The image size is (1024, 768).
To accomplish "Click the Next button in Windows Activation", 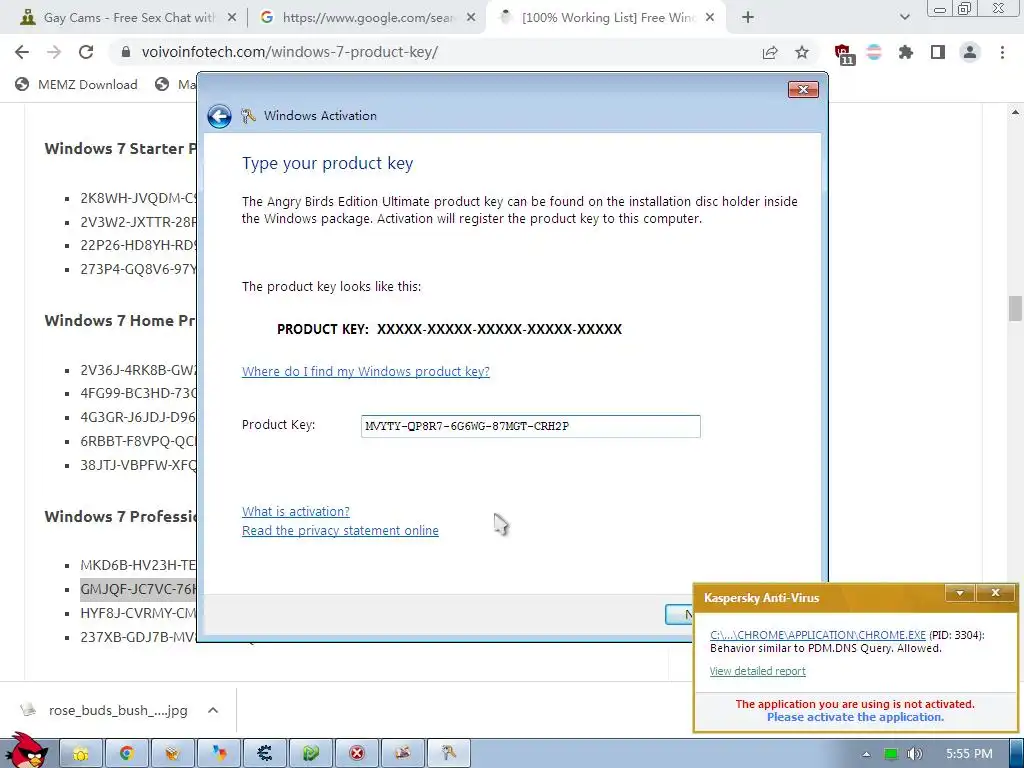I will click(679, 614).
